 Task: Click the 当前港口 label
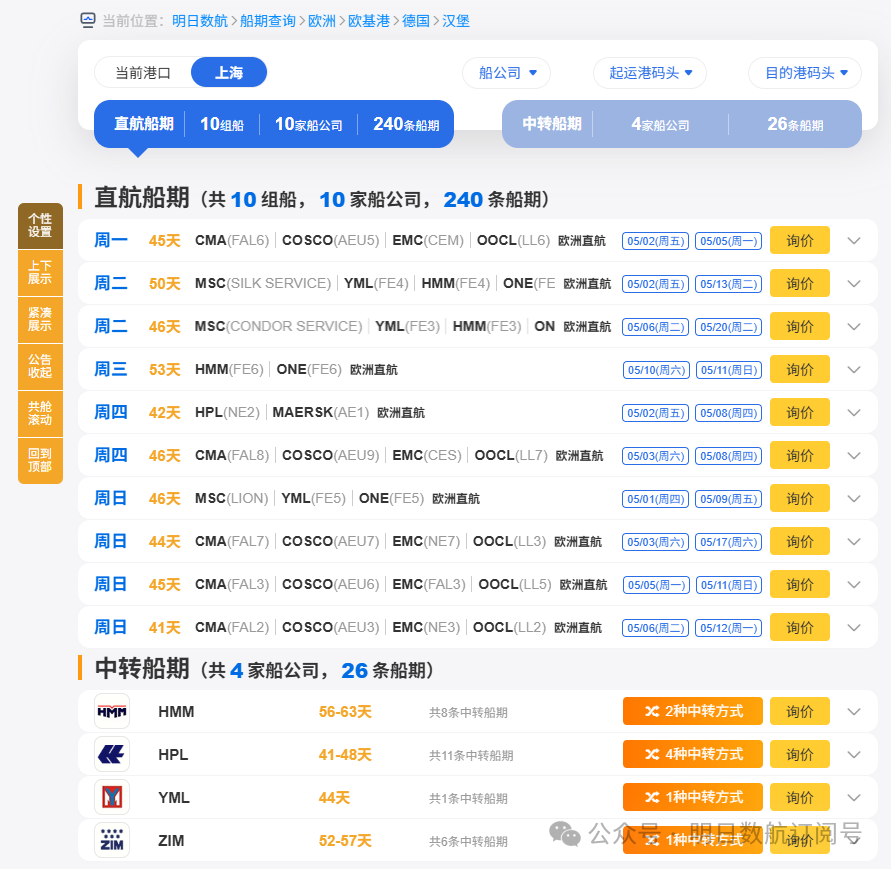click(143, 73)
